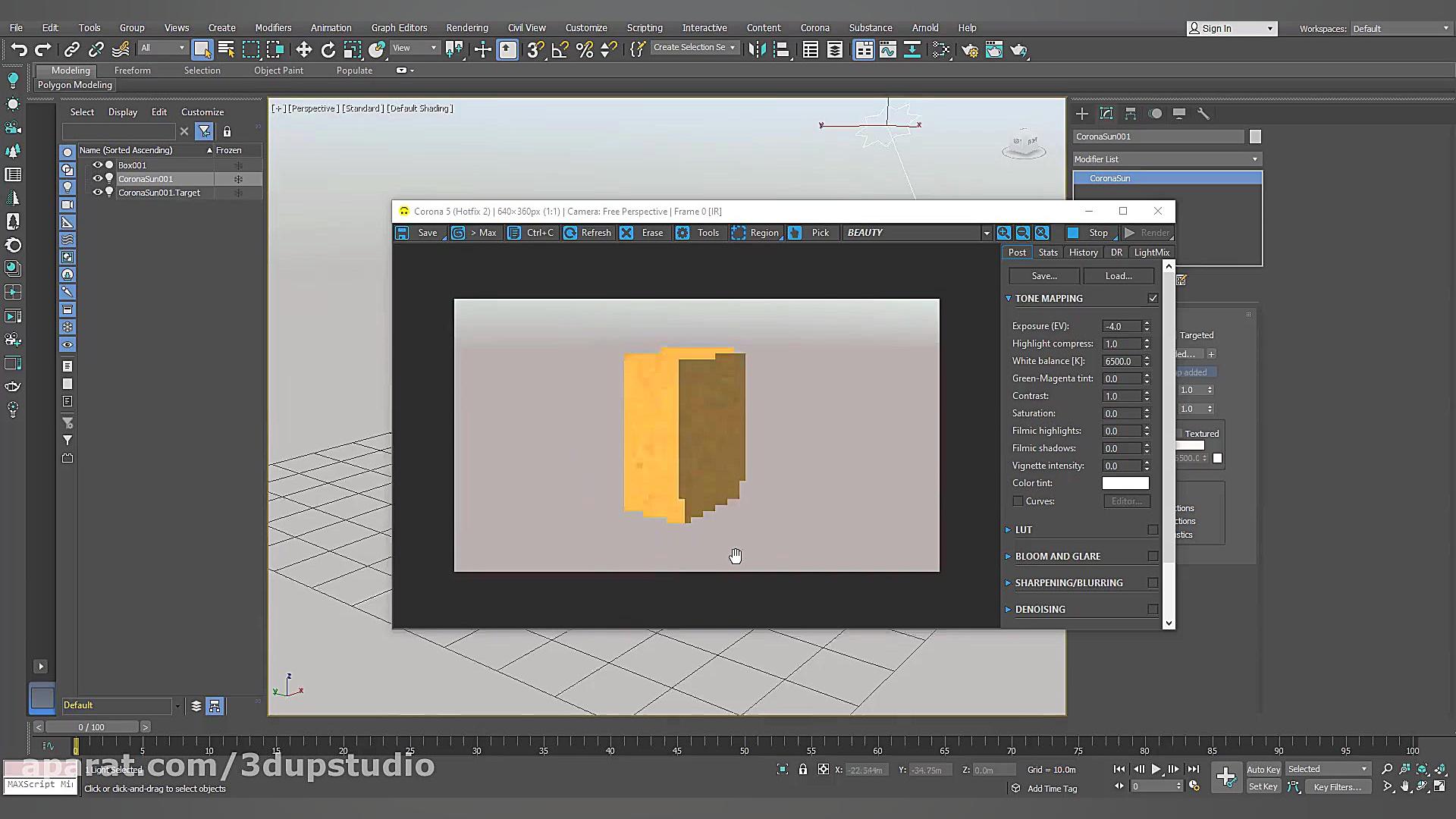This screenshot has height=819, width=1456.
Task: Open the BEAUTY render element dropdown
Action: (986, 233)
